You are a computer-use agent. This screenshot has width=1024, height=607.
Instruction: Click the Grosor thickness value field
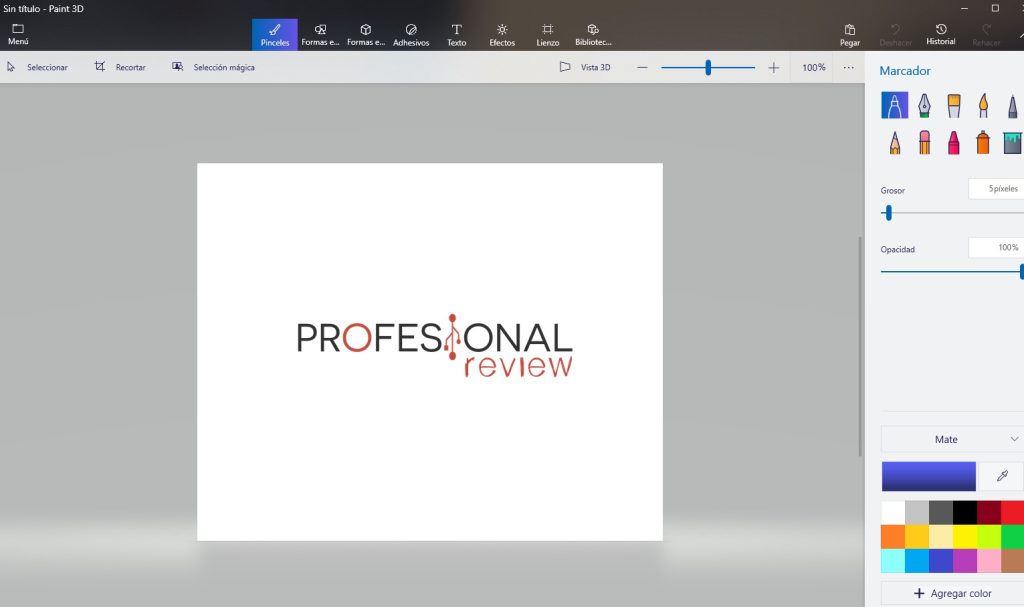pyautogui.click(x=996, y=189)
